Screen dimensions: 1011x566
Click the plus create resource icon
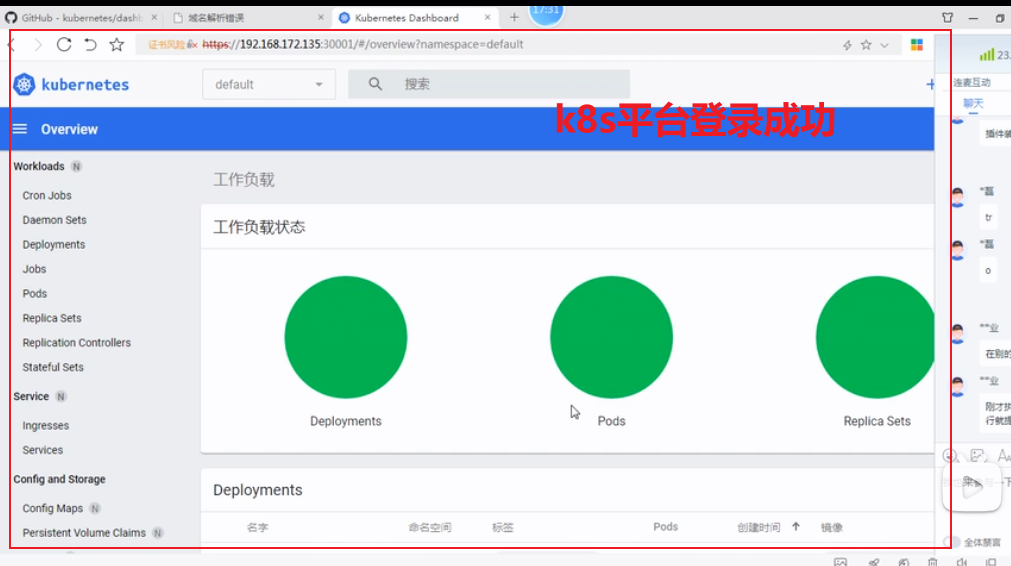(x=930, y=84)
